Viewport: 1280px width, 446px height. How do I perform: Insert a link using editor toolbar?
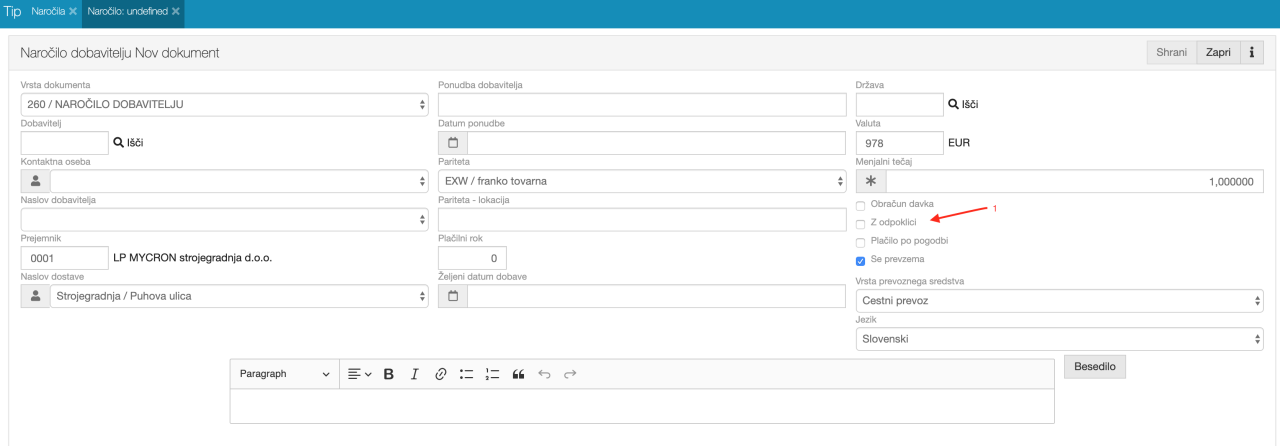(440, 374)
